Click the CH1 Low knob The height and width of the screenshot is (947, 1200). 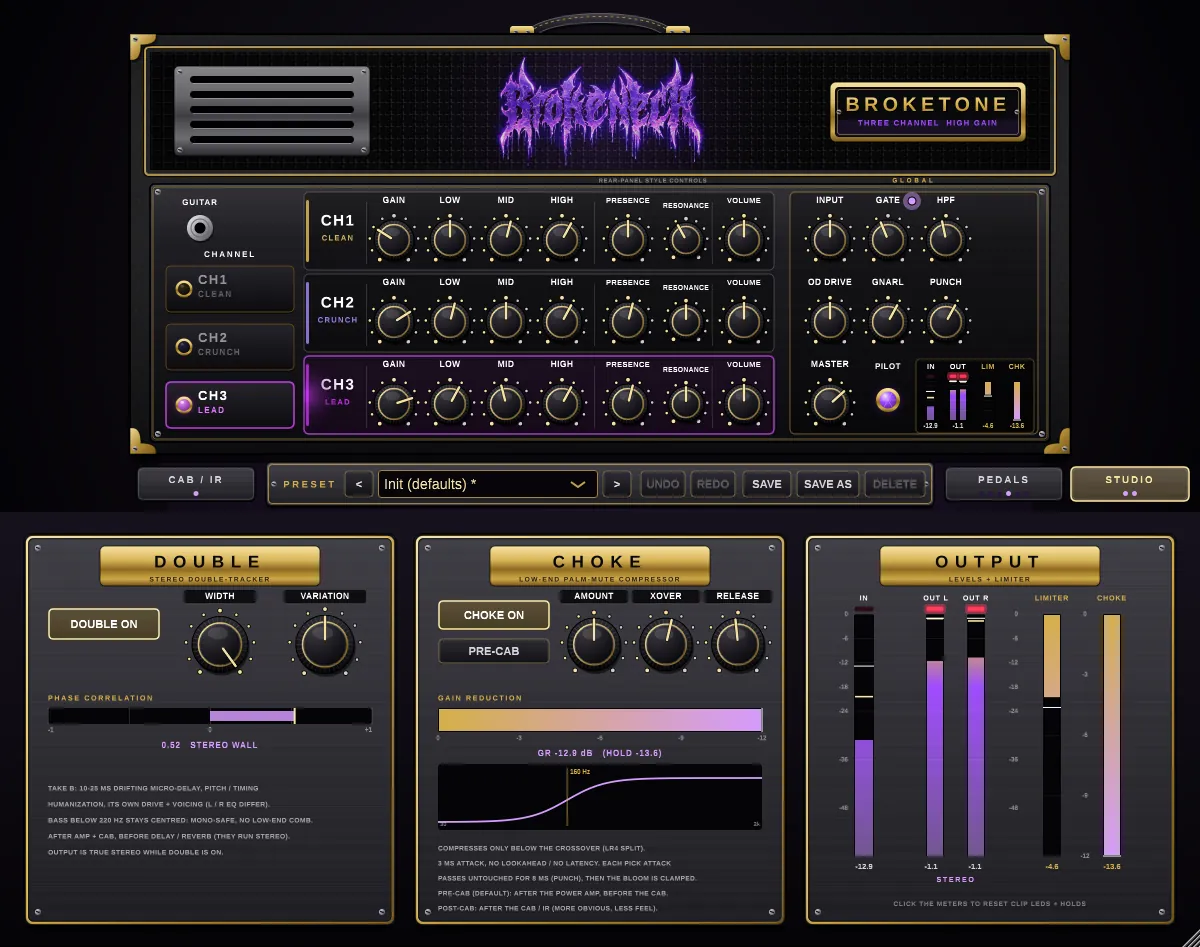[x=450, y=240]
